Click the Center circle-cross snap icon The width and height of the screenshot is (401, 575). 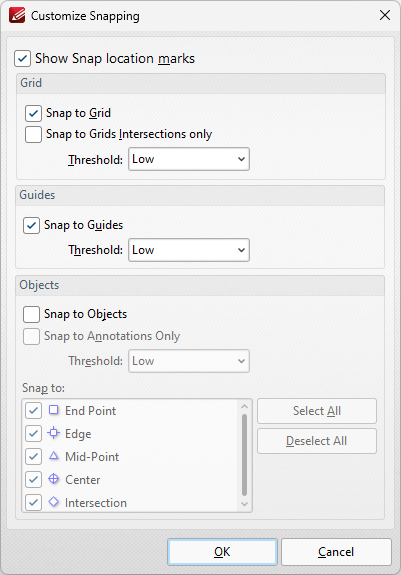[54, 479]
